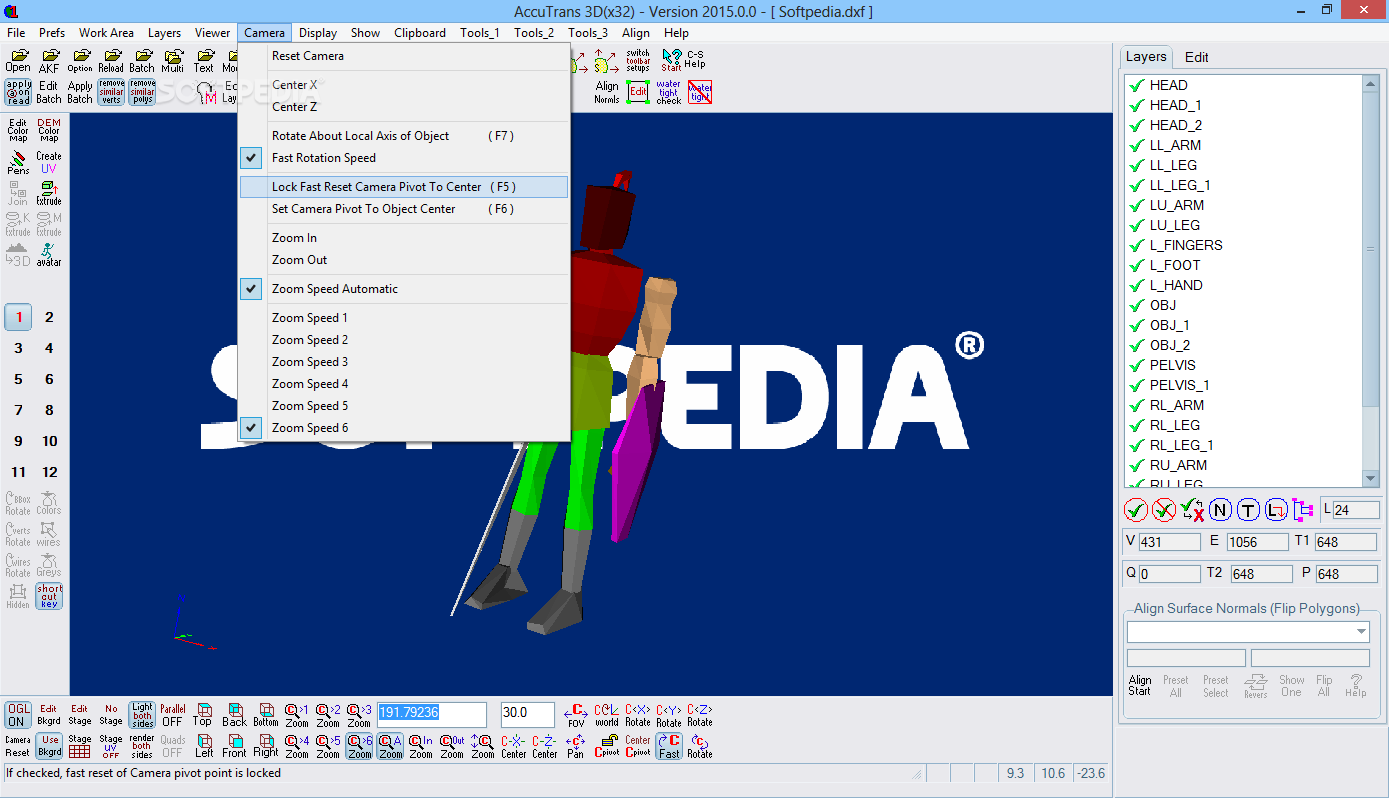1389x798 pixels.
Task: Click the Edit Stage button
Action: (x=80, y=714)
